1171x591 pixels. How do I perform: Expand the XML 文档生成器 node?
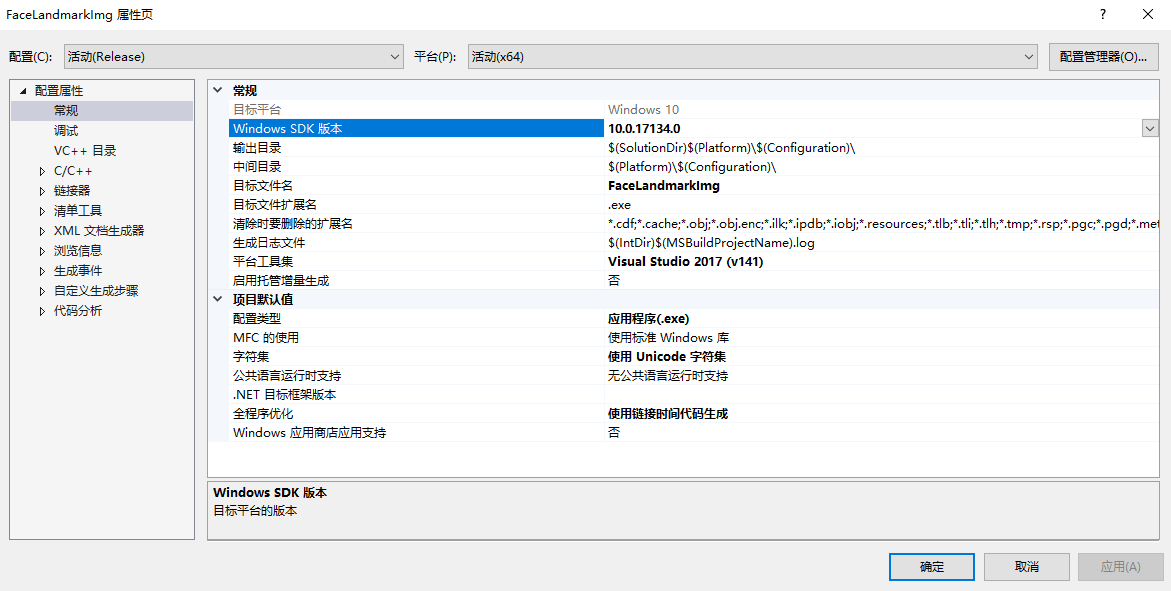pos(42,231)
